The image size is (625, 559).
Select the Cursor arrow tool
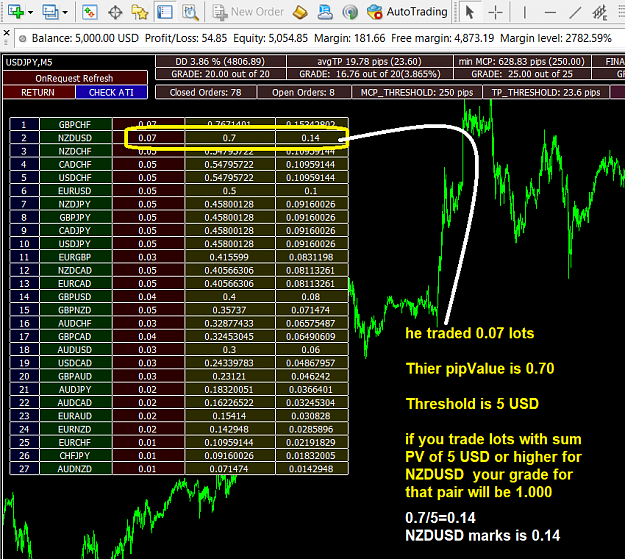(470, 12)
